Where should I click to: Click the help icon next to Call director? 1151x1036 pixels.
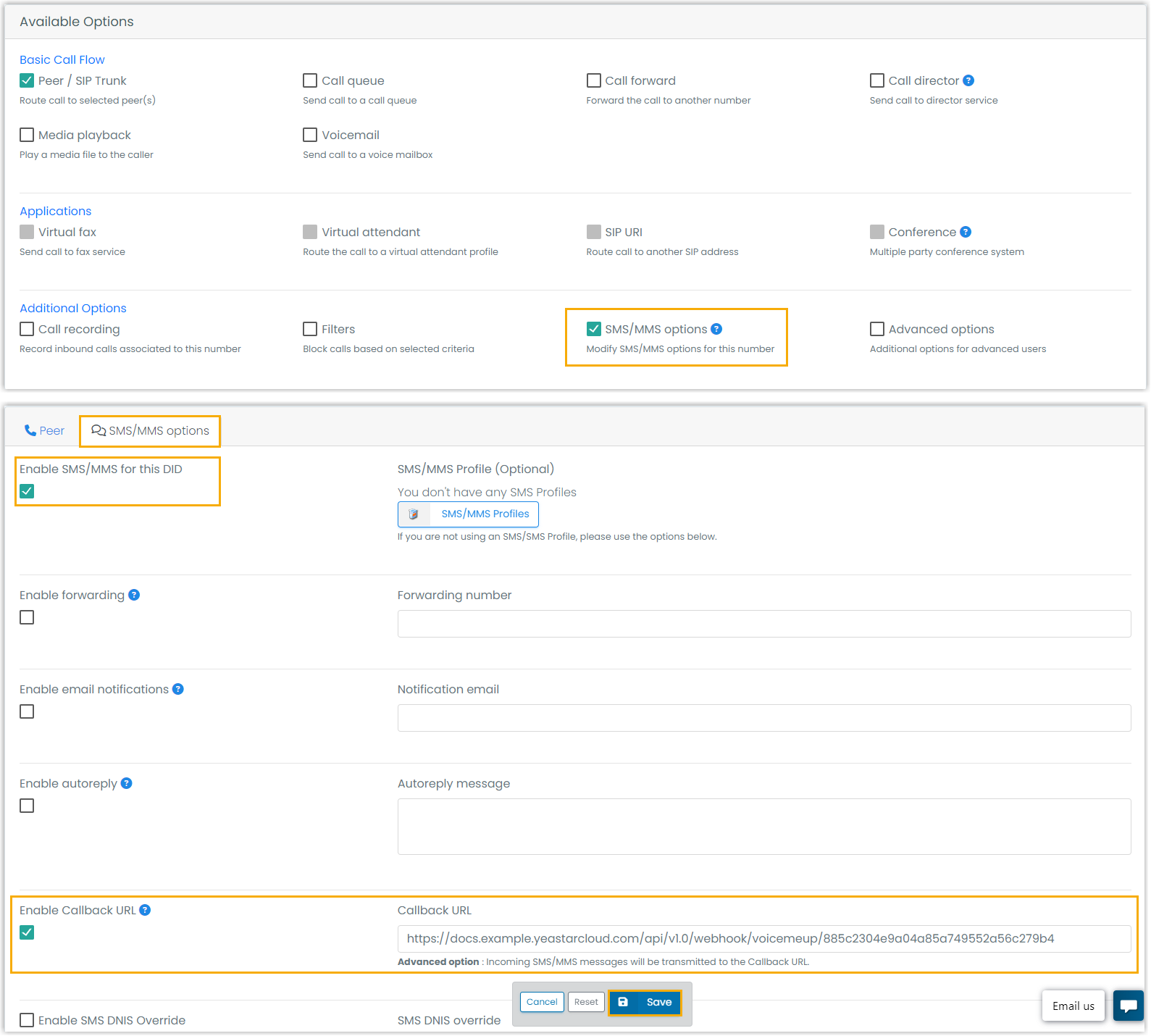[x=968, y=80]
